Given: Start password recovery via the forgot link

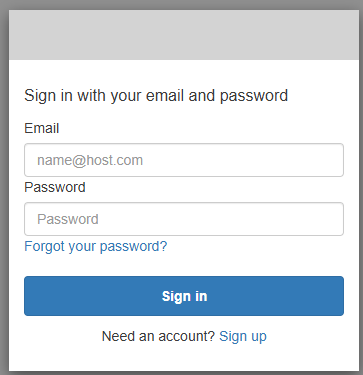Looking at the screenshot, I should pos(96,246).
